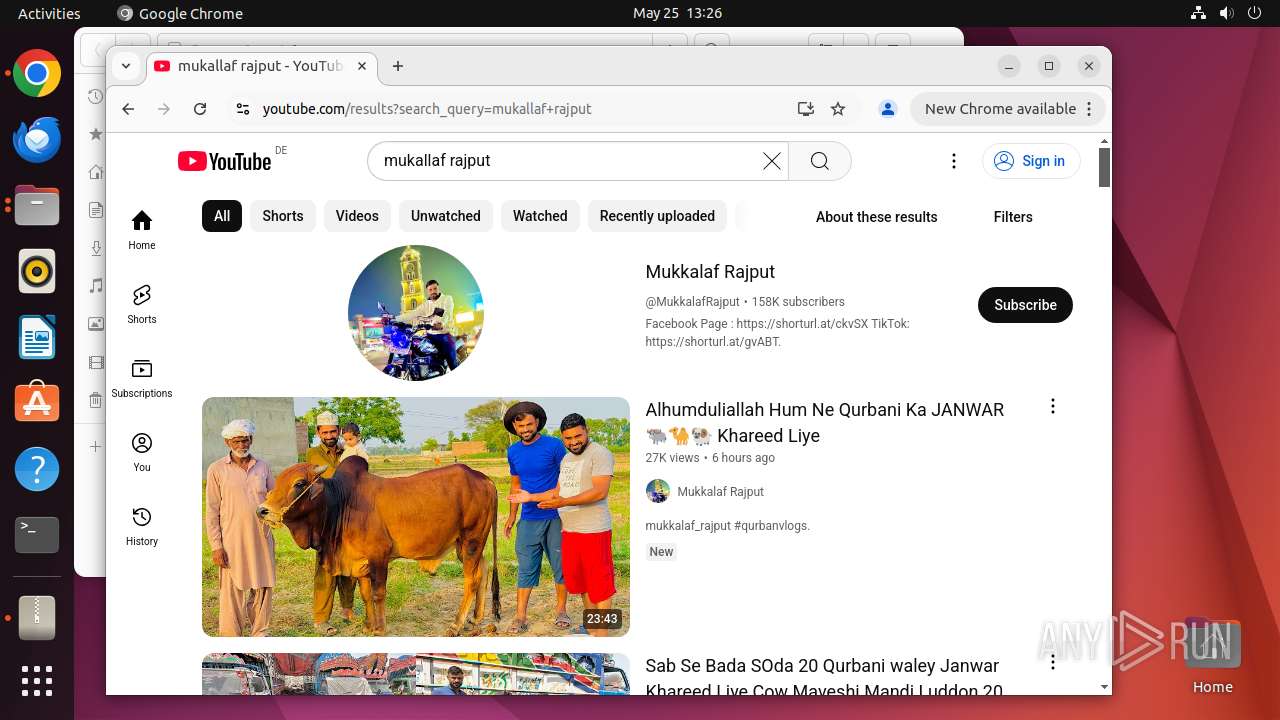Open a new Chrome tab

click(x=398, y=66)
